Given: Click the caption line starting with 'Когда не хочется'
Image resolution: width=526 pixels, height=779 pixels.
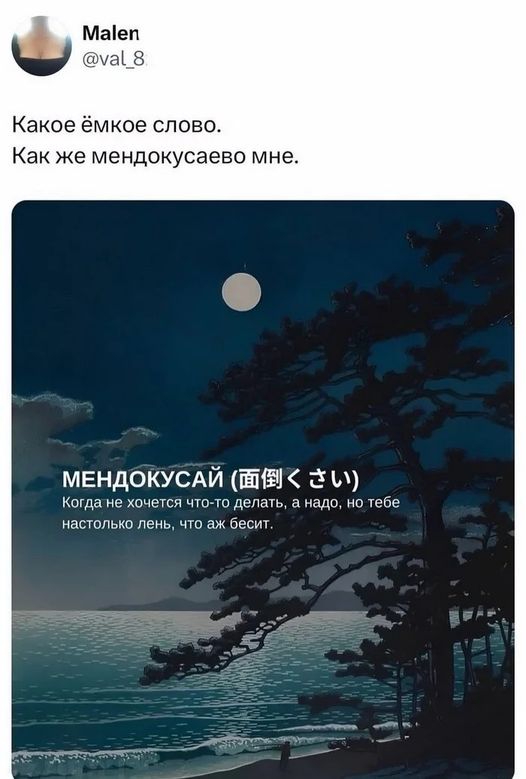Looking at the screenshot, I should click(230, 503).
